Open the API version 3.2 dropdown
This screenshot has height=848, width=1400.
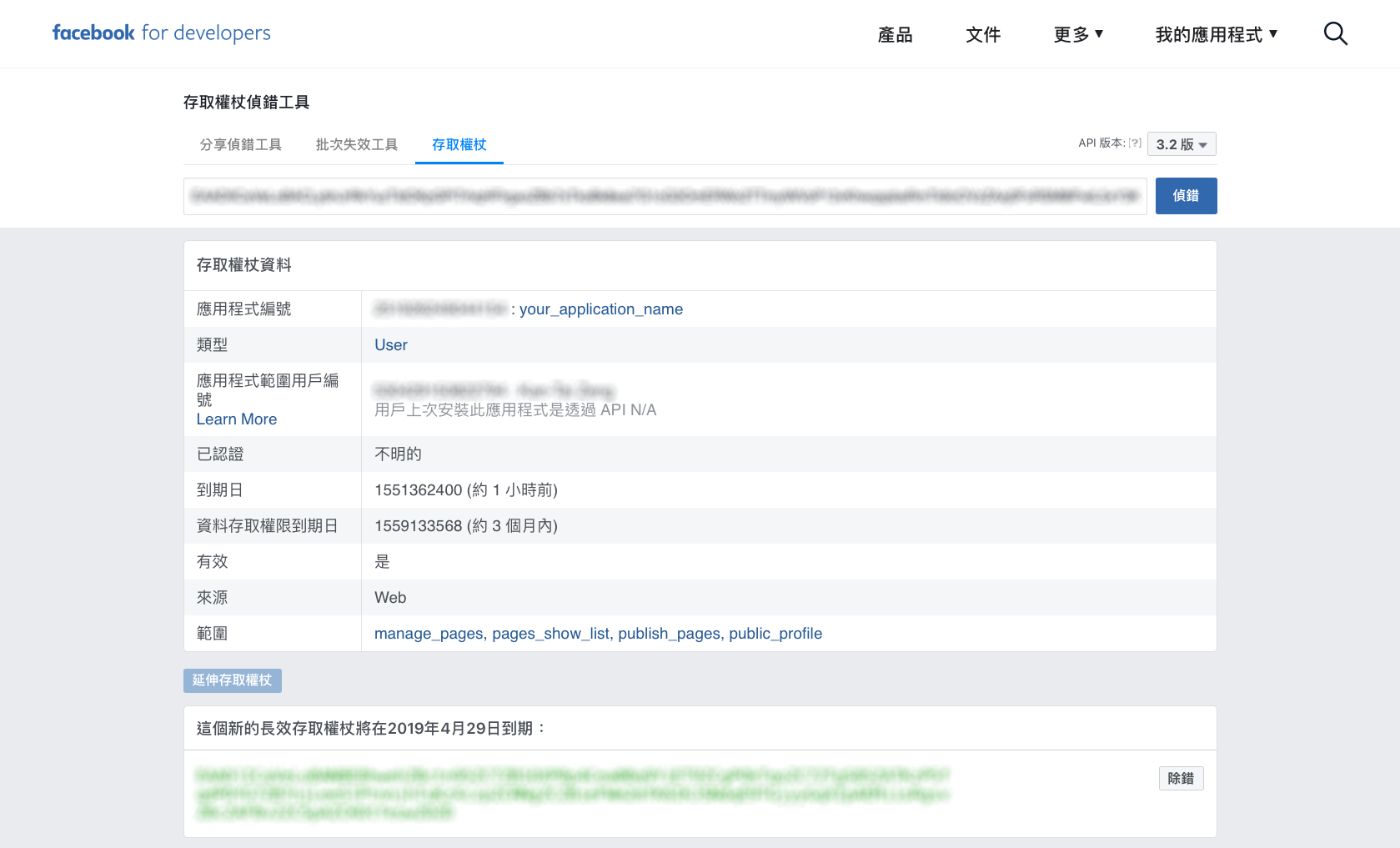pyautogui.click(x=1182, y=144)
